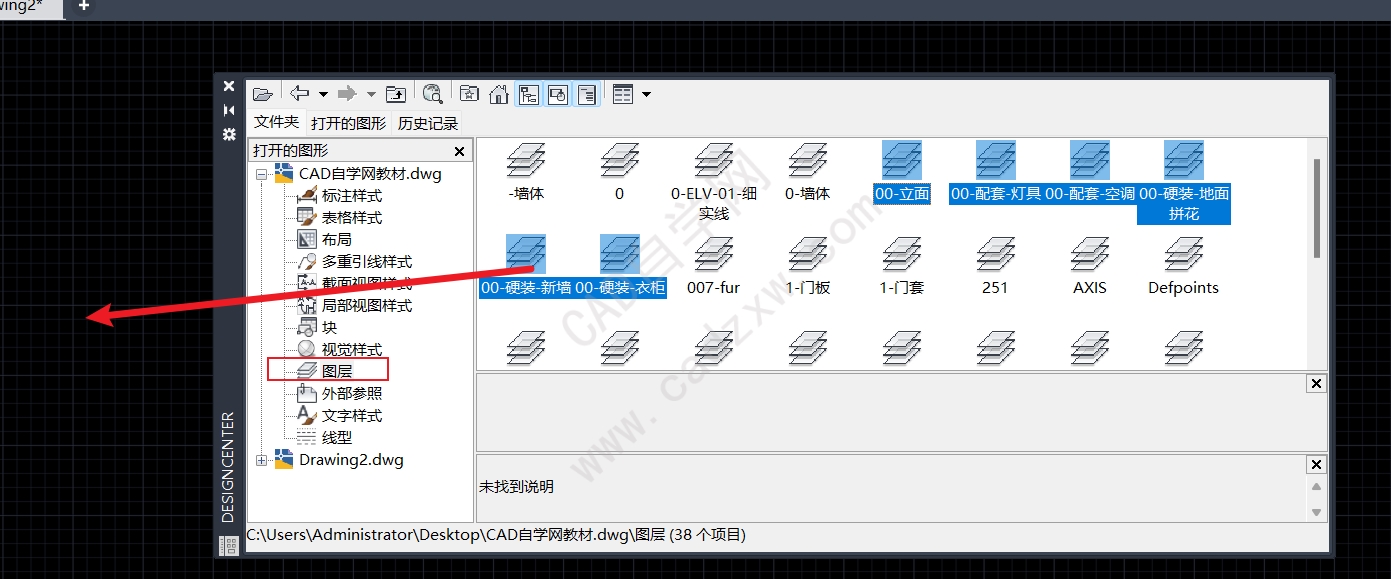
Task: Toggle the Tree View button
Action: coord(528,94)
